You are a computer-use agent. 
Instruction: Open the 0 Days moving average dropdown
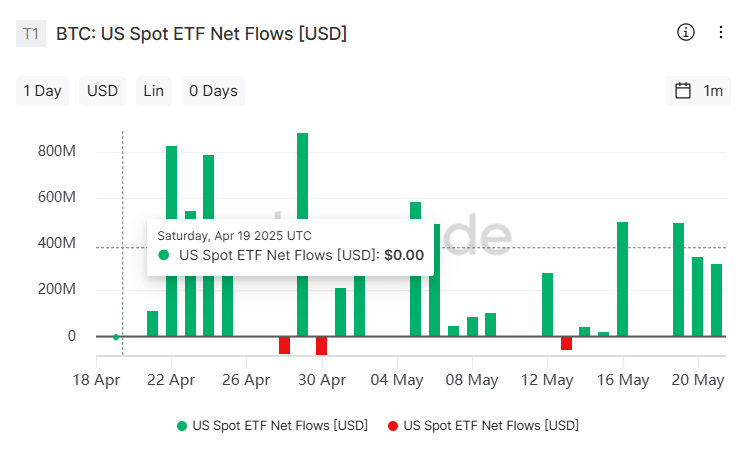pyautogui.click(x=213, y=91)
